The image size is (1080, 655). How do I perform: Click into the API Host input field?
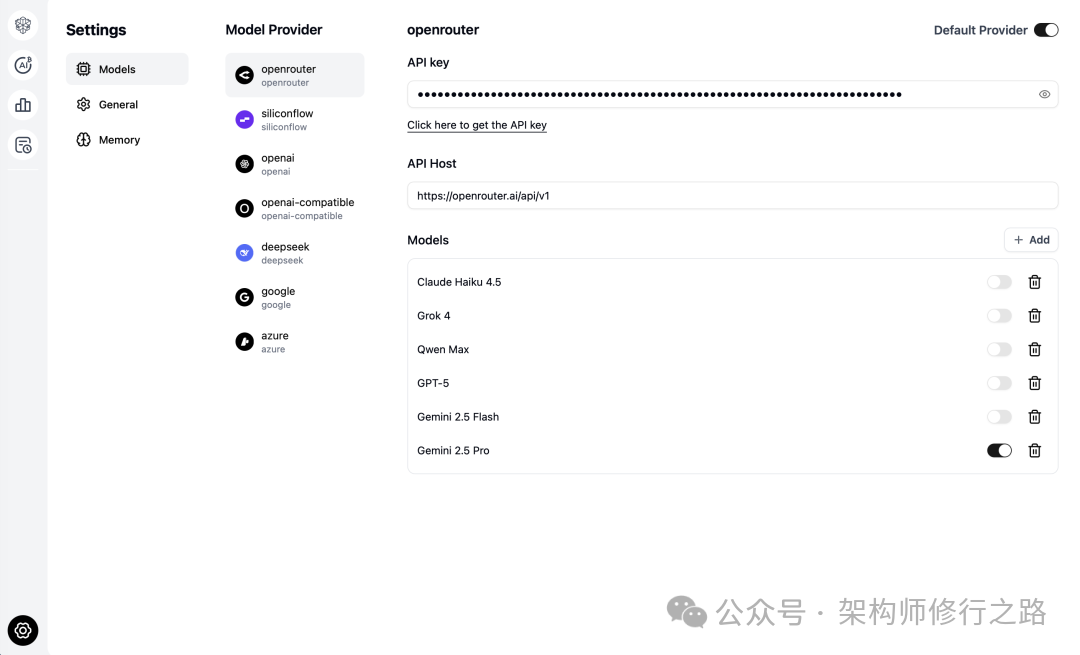coord(732,196)
